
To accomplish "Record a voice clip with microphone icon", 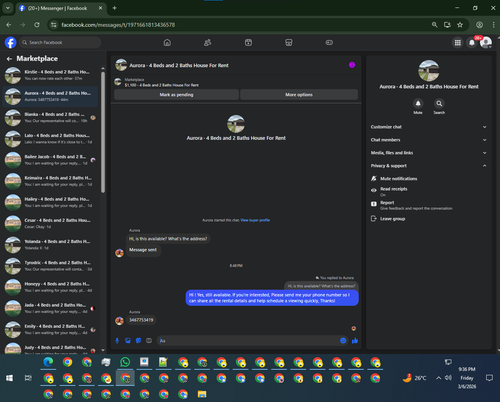I will [117, 341].
